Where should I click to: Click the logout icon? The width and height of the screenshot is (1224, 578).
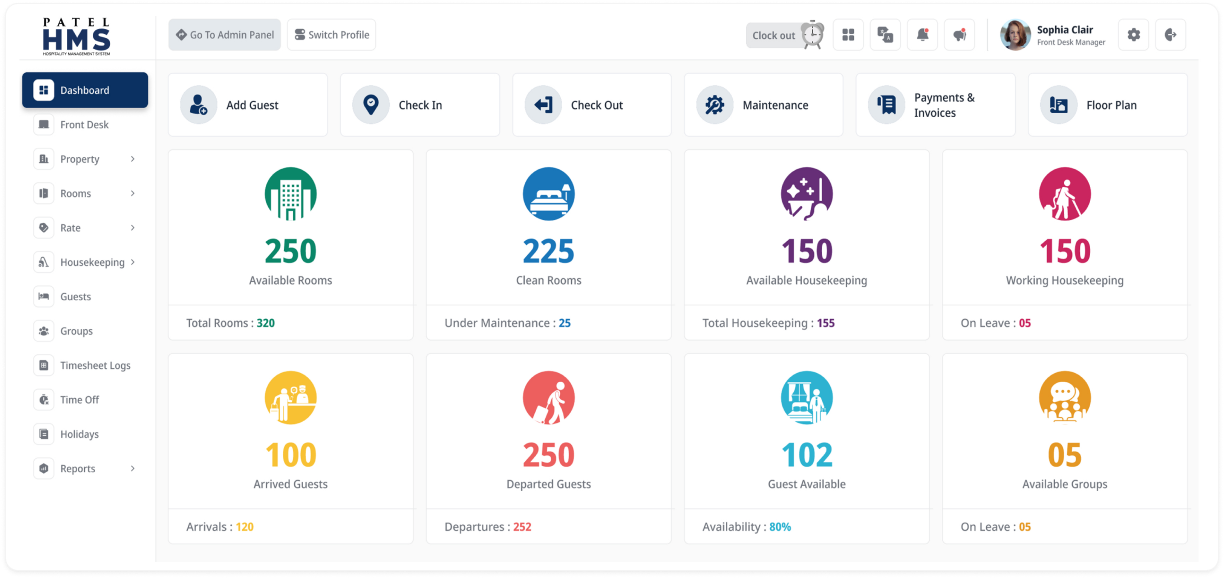pyautogui.click(x=1171, y=35)
